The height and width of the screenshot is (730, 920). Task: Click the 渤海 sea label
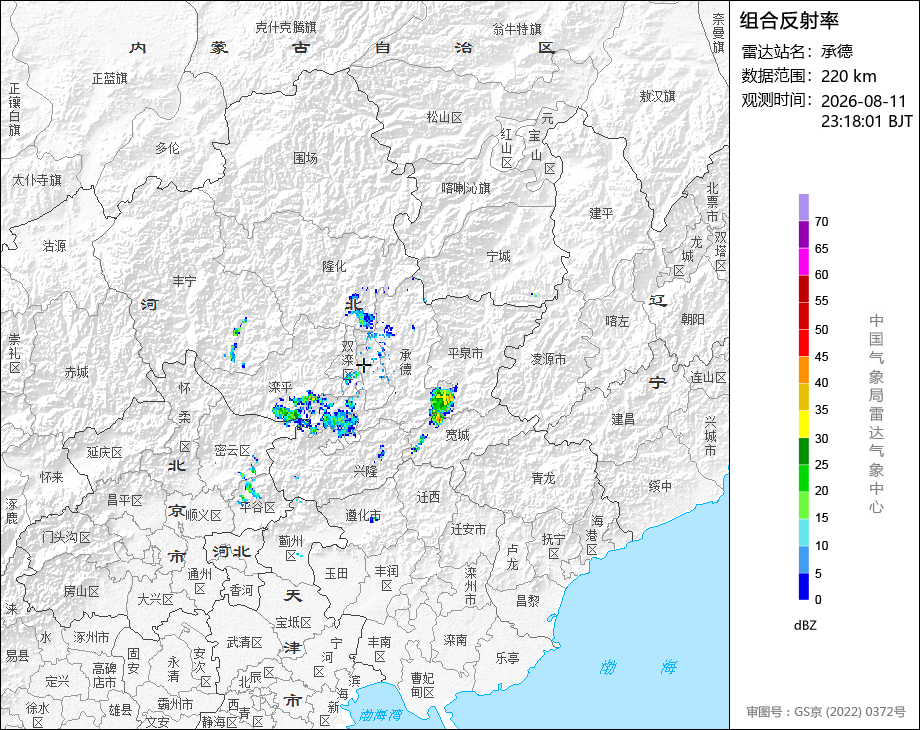click(x=638, y=667)
